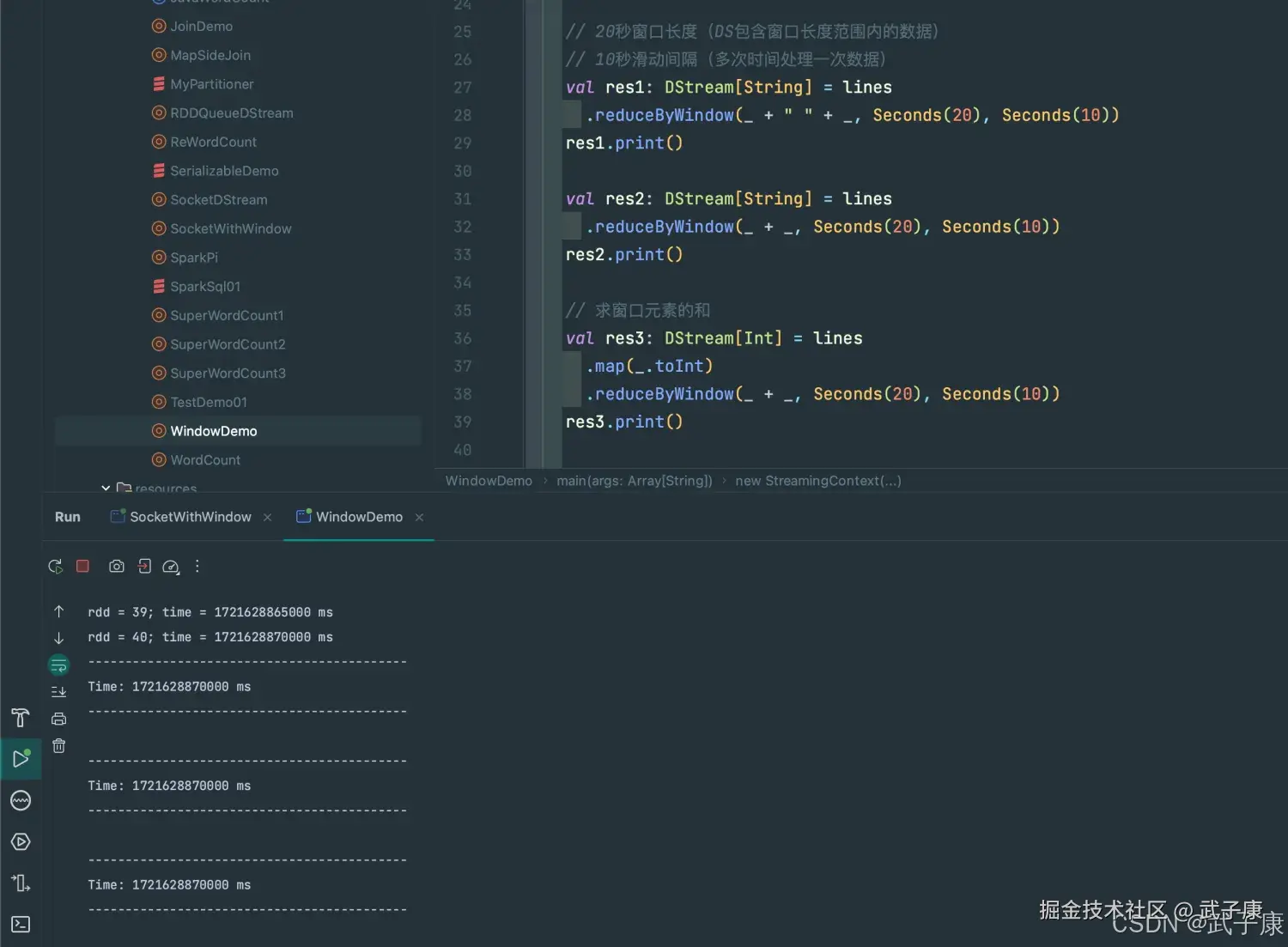The width and height of the screenshot is (1288, 947).
Task: Open the SparkSql01 file
Action: pyautogui.click(x=196, y=287)
